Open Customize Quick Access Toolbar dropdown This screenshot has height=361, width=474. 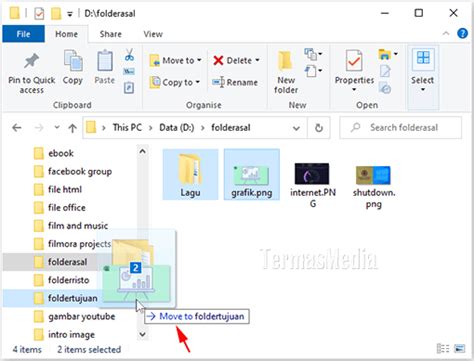point(70,14)
